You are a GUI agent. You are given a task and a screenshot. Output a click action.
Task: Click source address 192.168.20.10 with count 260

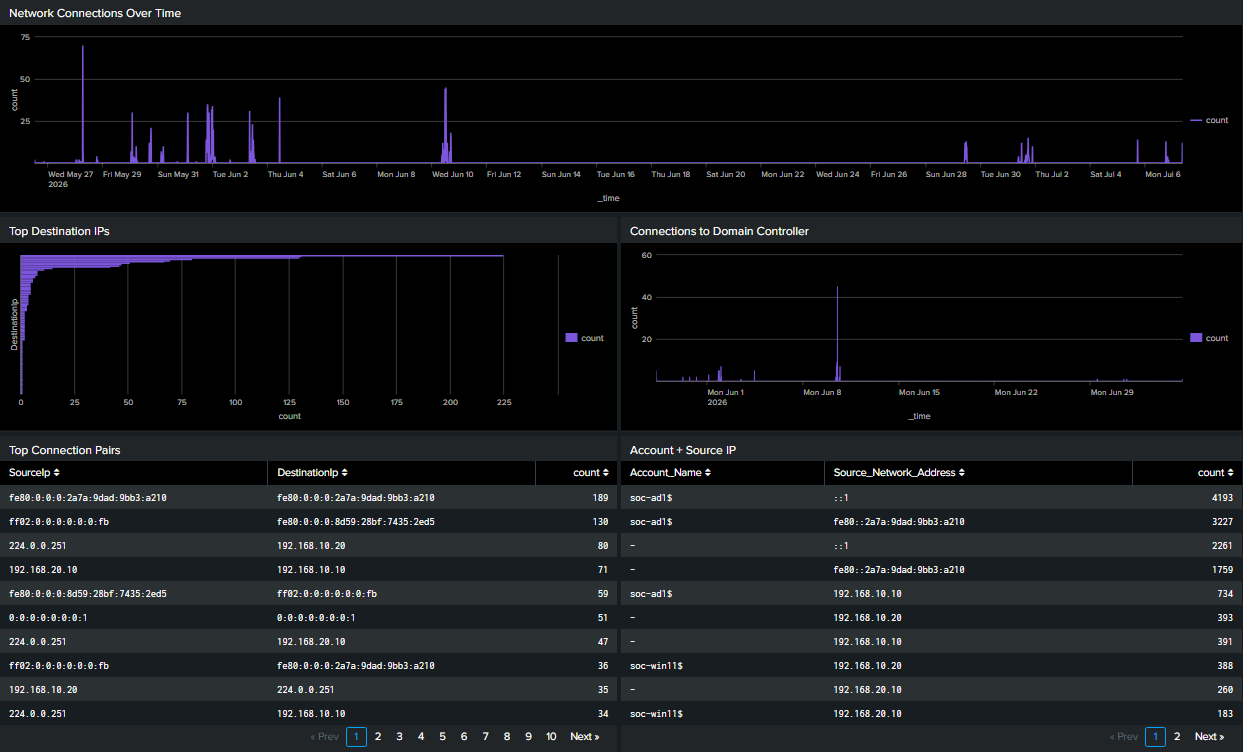(x=867, y=689)
